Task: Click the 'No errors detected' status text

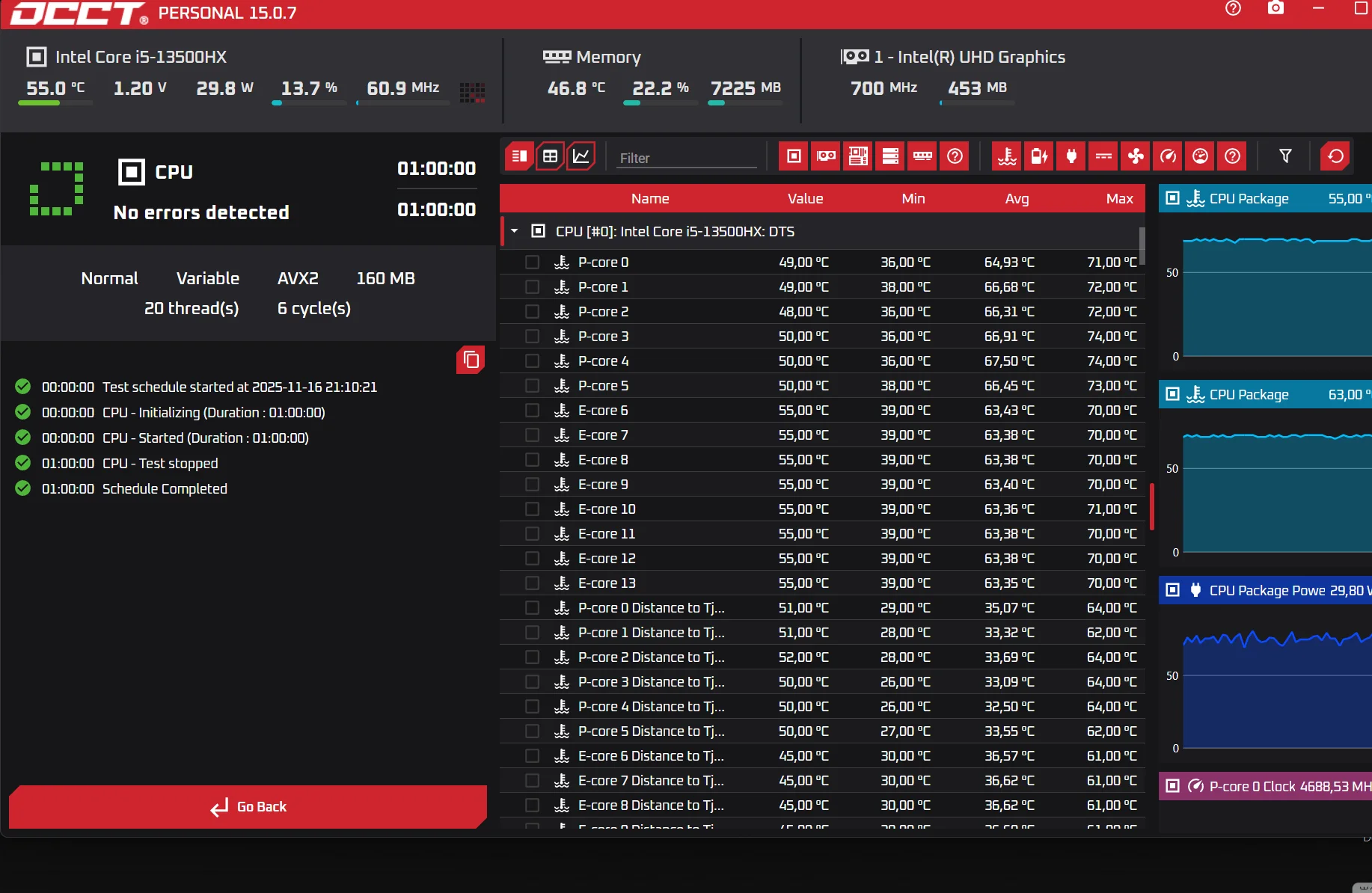Action: click(201, 212)
